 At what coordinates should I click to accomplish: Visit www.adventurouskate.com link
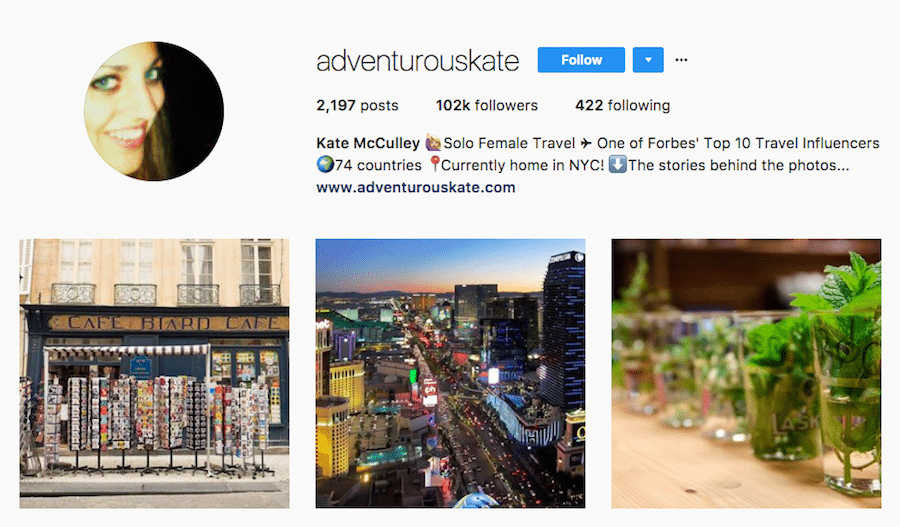(416, 187)
